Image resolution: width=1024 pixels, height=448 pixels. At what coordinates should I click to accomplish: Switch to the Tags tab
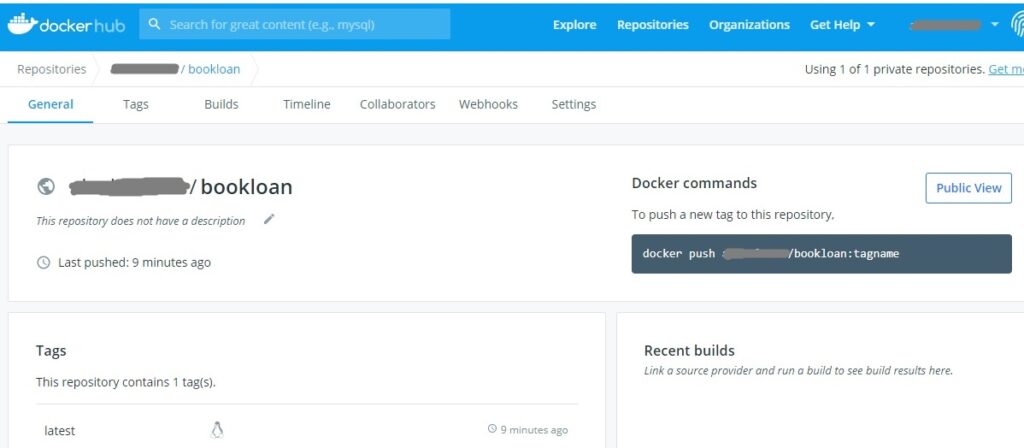tap(135, 104)
